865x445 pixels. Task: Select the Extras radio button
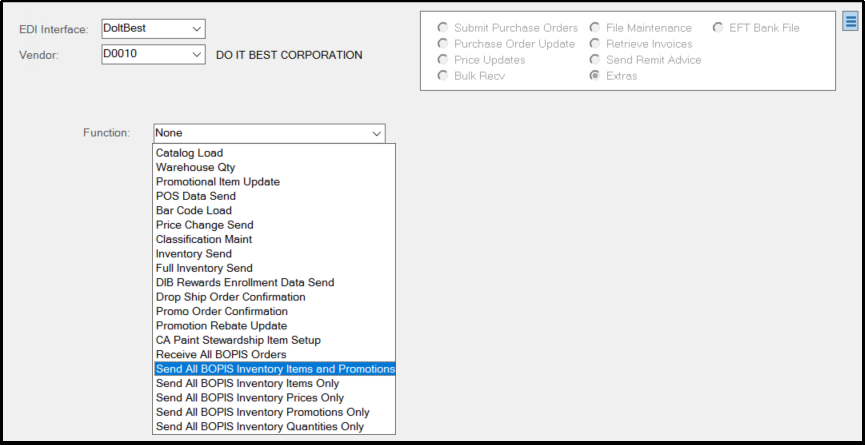(595, 76)
